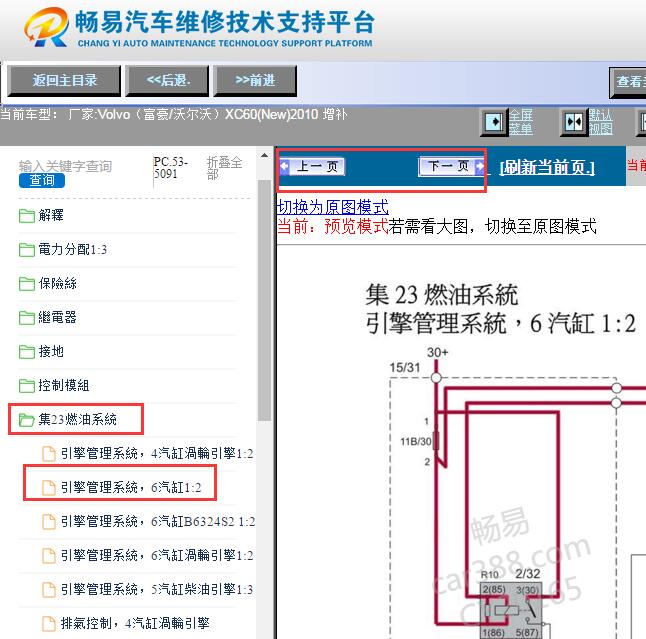
Task: Open 引擎管理系統，6汽缸1:2 entry
Action: [131, 488]
